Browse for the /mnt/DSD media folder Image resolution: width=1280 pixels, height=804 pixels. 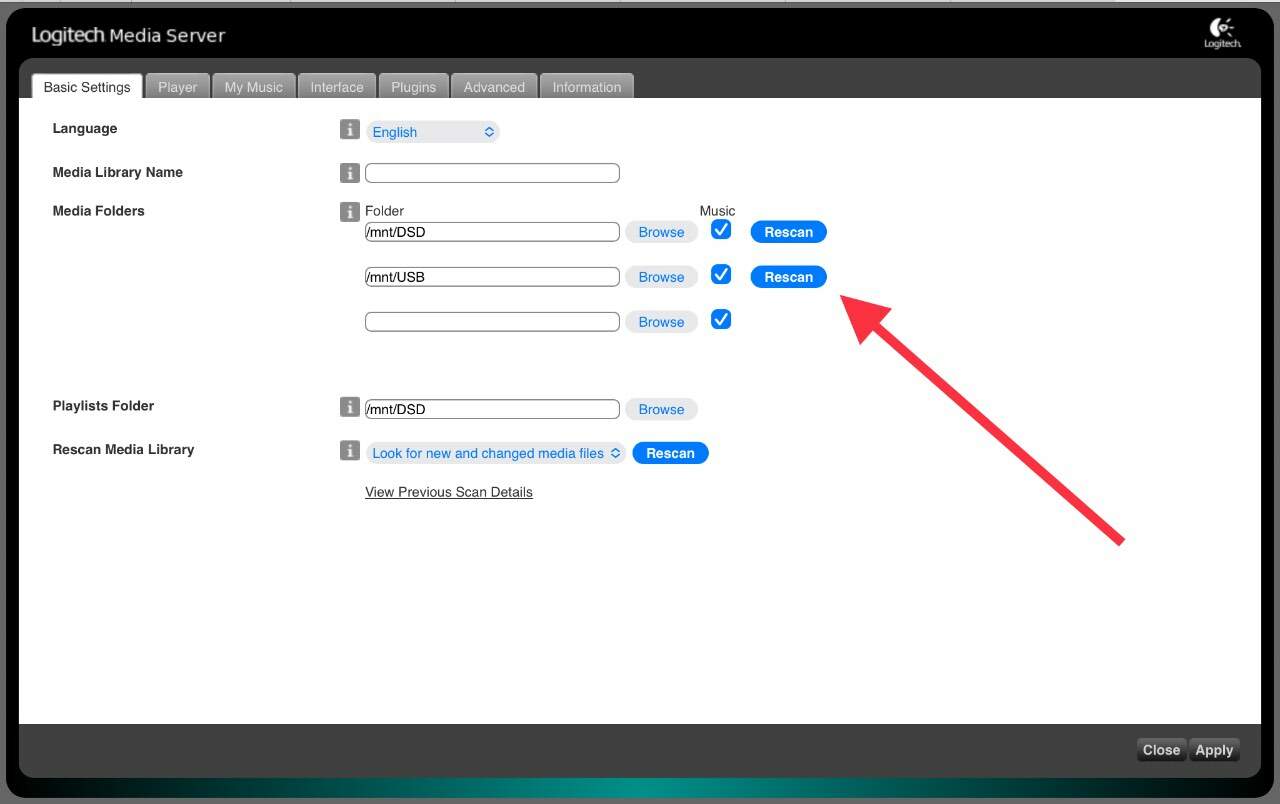pyautogui.click(x=661, y=232)
